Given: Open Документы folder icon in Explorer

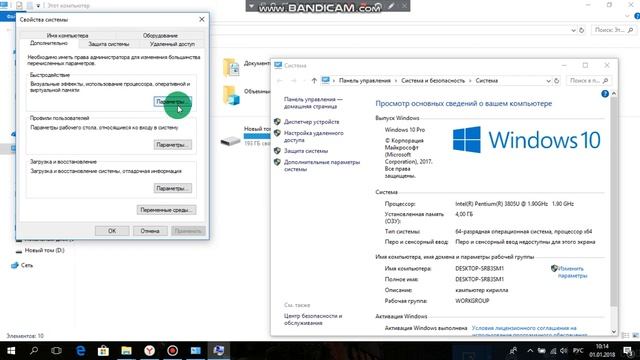Looking at the screenshot, I should pyautogui.click(x=231, y=68).
